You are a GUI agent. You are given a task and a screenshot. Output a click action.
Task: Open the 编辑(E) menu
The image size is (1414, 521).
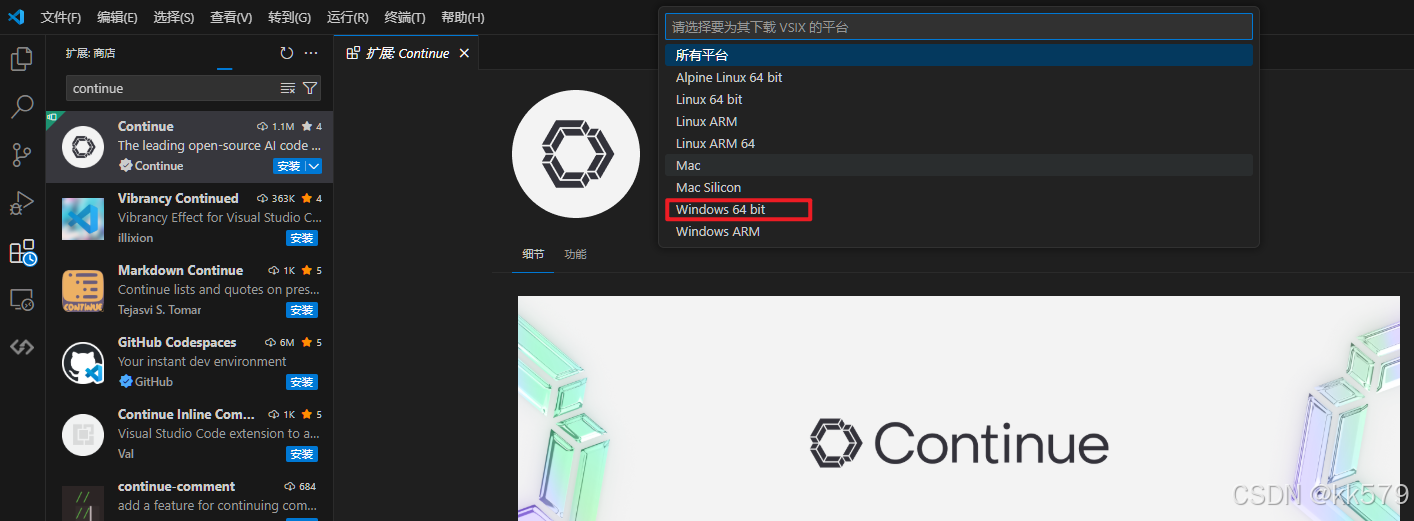pos(118,18)
